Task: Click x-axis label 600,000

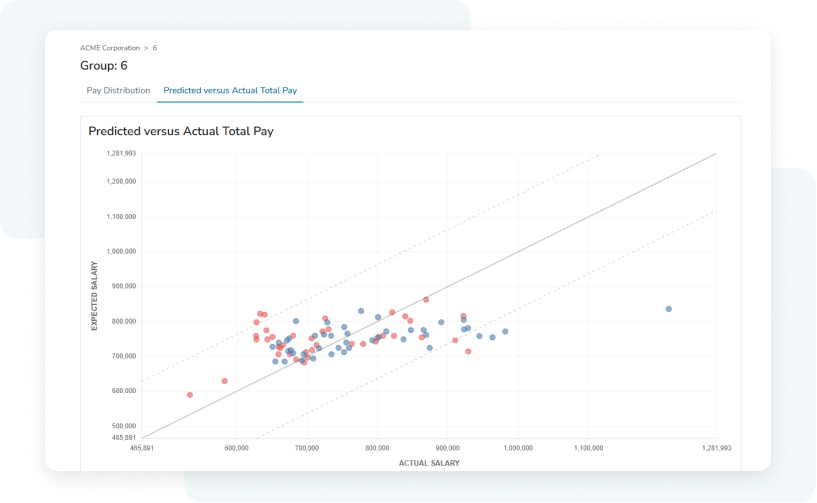Action: [x=236, y=448]
